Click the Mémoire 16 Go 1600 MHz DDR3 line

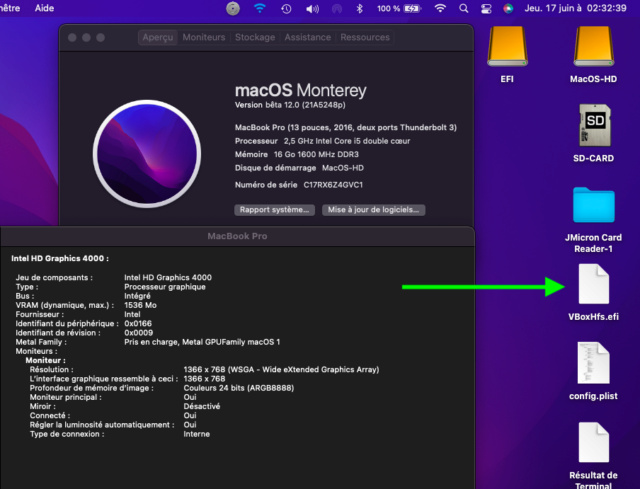pos(297,154)
